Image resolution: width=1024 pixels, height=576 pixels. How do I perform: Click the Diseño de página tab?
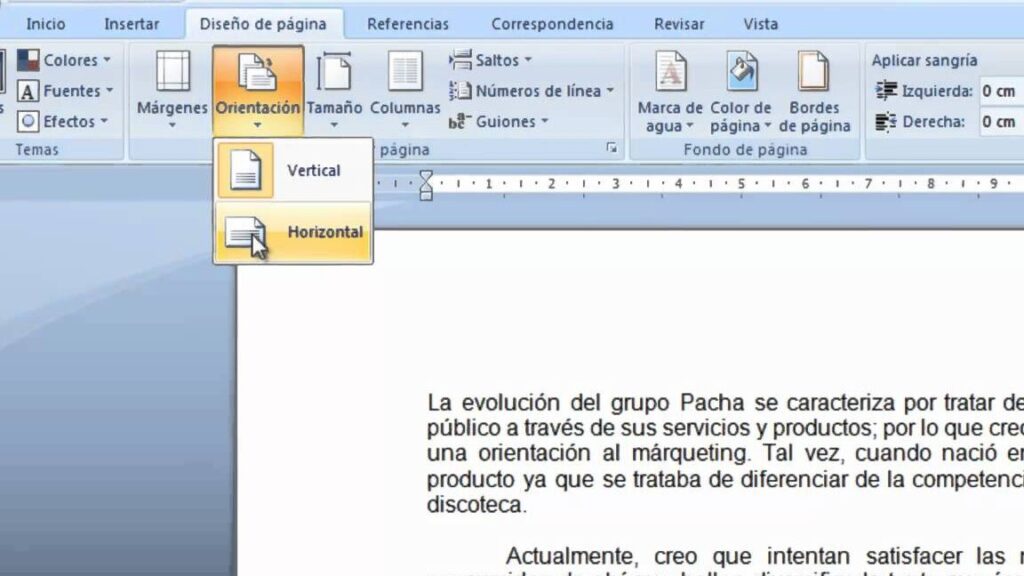click(263, 24)
